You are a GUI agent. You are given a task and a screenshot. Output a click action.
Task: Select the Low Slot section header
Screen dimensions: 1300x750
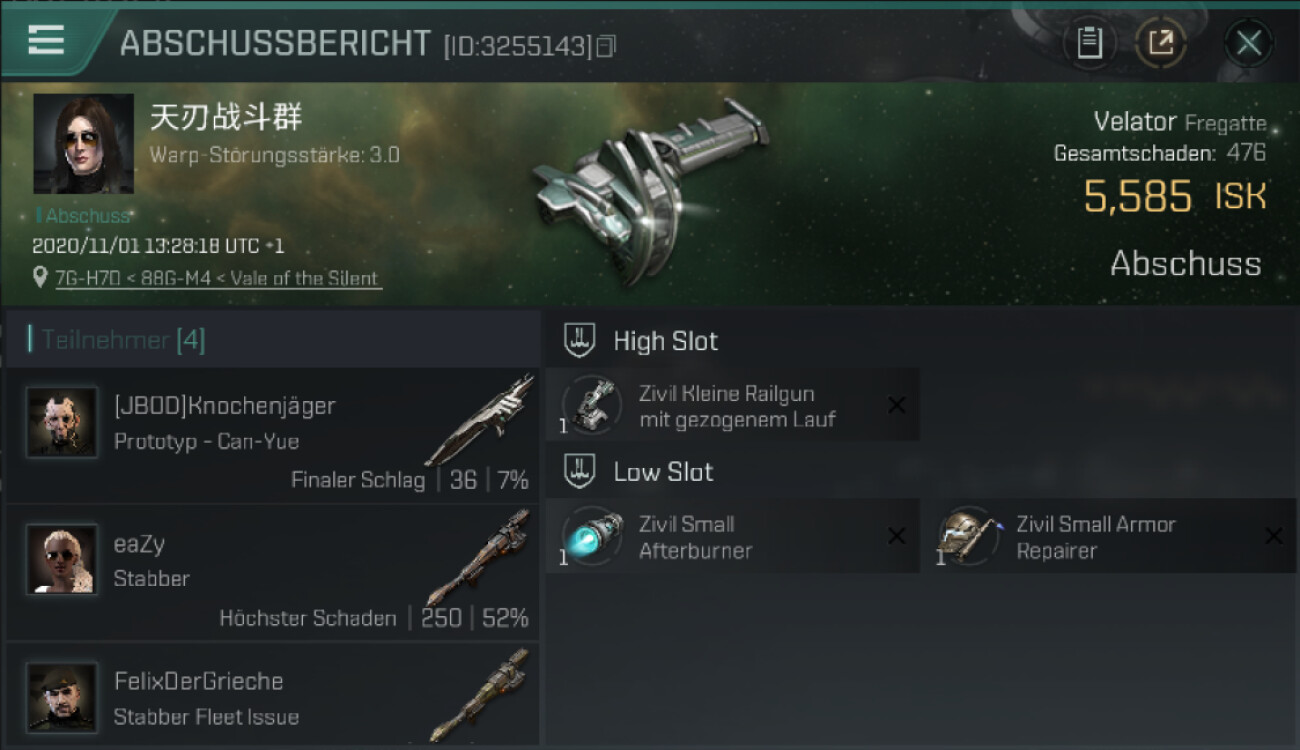click(639, 472)
